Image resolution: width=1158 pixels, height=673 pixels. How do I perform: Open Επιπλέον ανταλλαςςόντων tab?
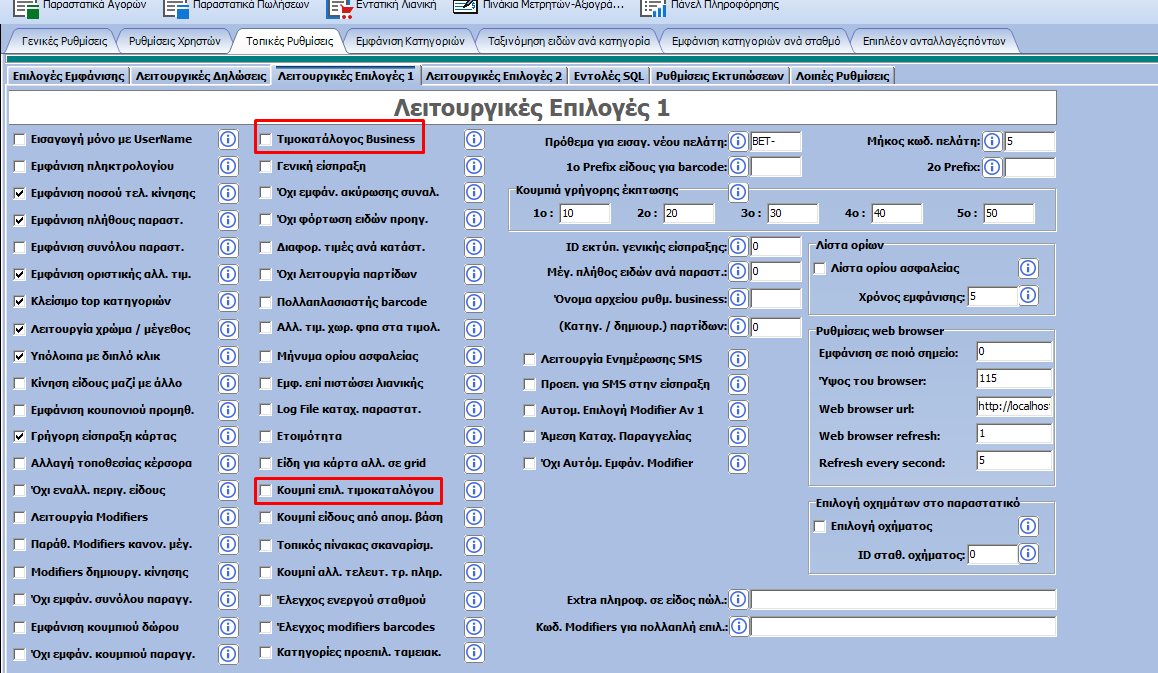coord(934,41)
